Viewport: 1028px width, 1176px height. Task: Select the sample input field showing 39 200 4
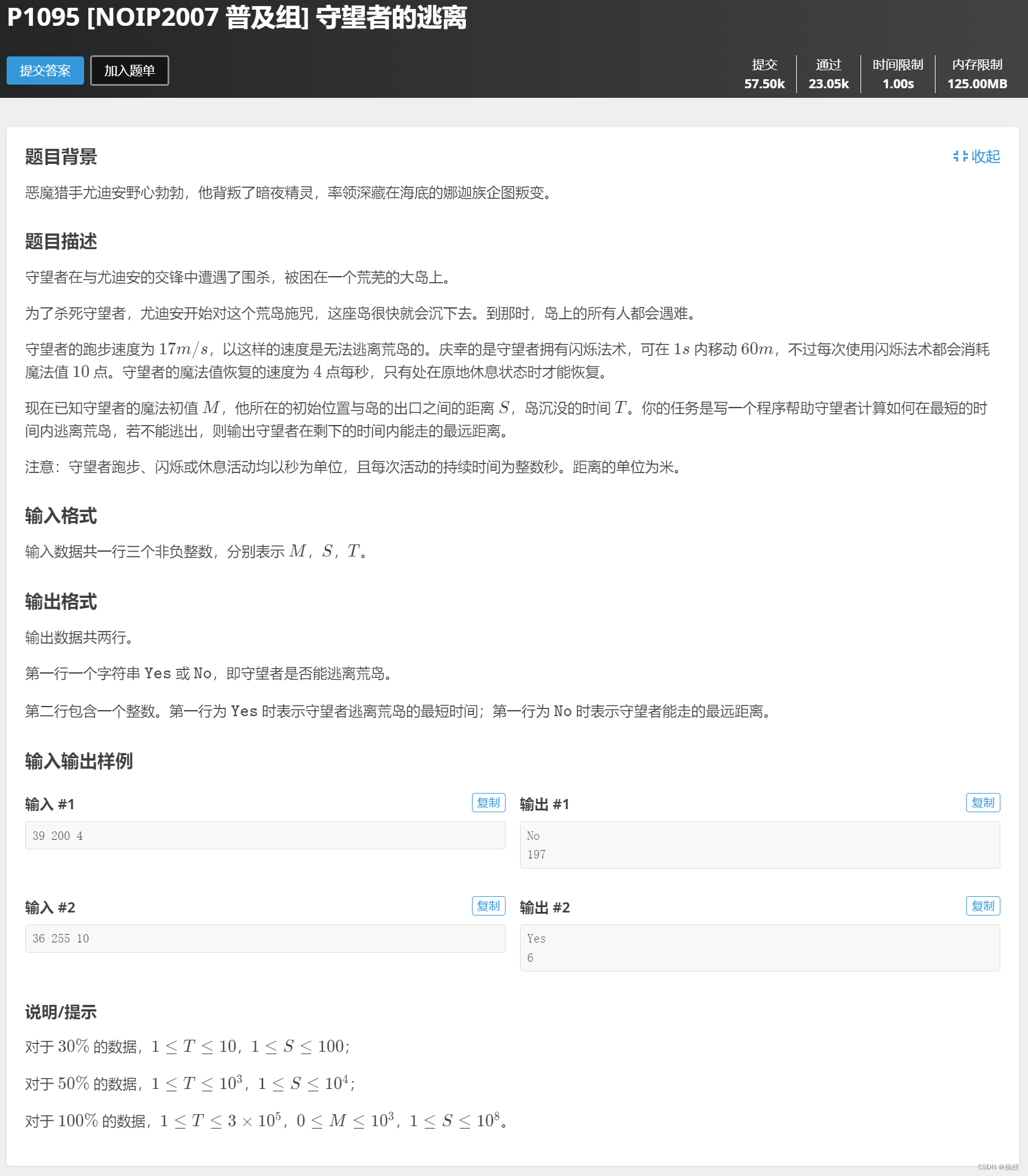click(265, 835)
